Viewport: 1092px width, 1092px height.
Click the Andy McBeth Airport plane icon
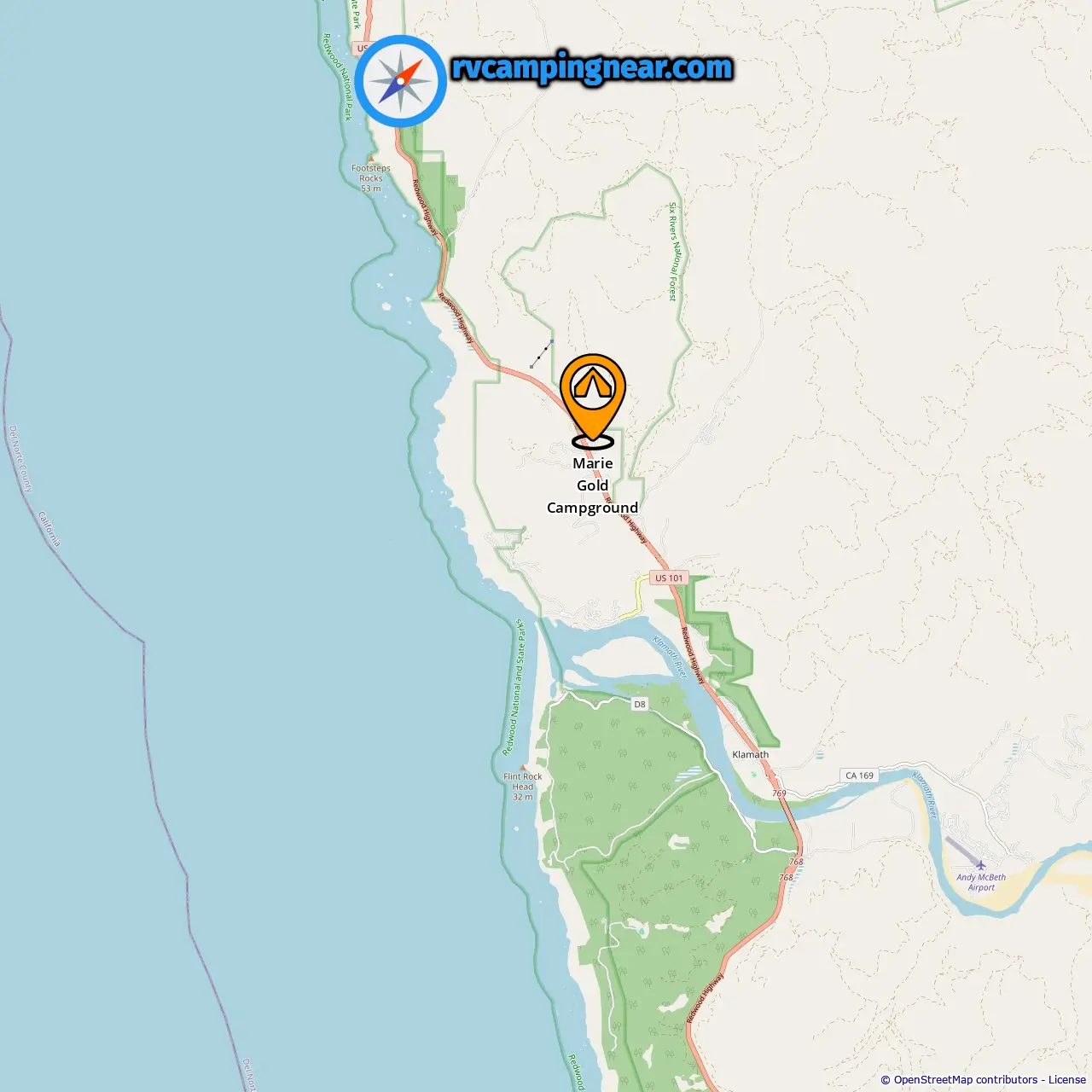[x=981, y=865]
